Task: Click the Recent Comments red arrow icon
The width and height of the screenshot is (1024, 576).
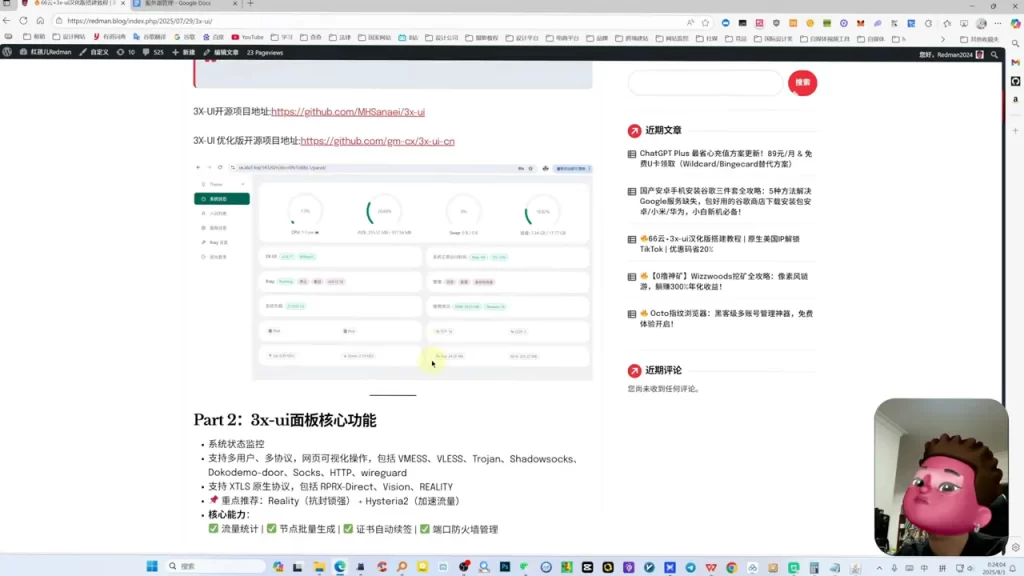Action: [634, 370]
